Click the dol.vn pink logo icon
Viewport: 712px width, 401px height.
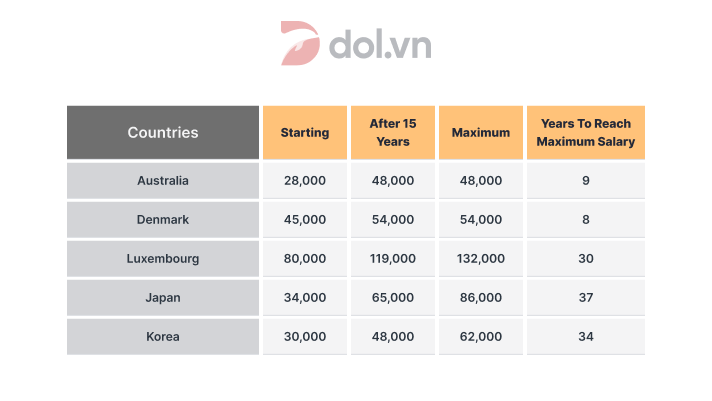pos(301,44)
